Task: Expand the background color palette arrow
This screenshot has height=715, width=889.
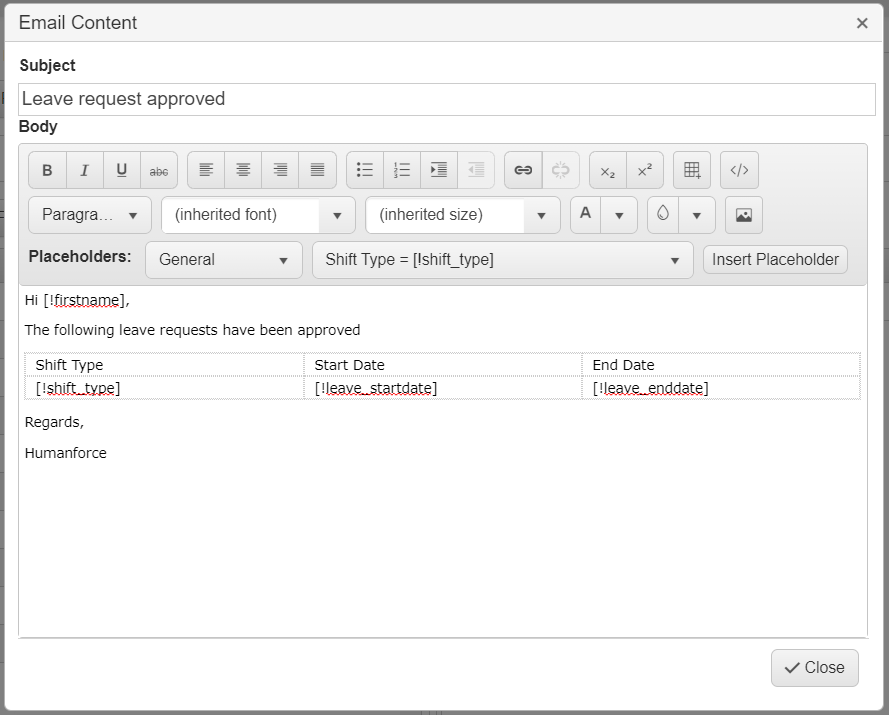Action: coord(697,215)
